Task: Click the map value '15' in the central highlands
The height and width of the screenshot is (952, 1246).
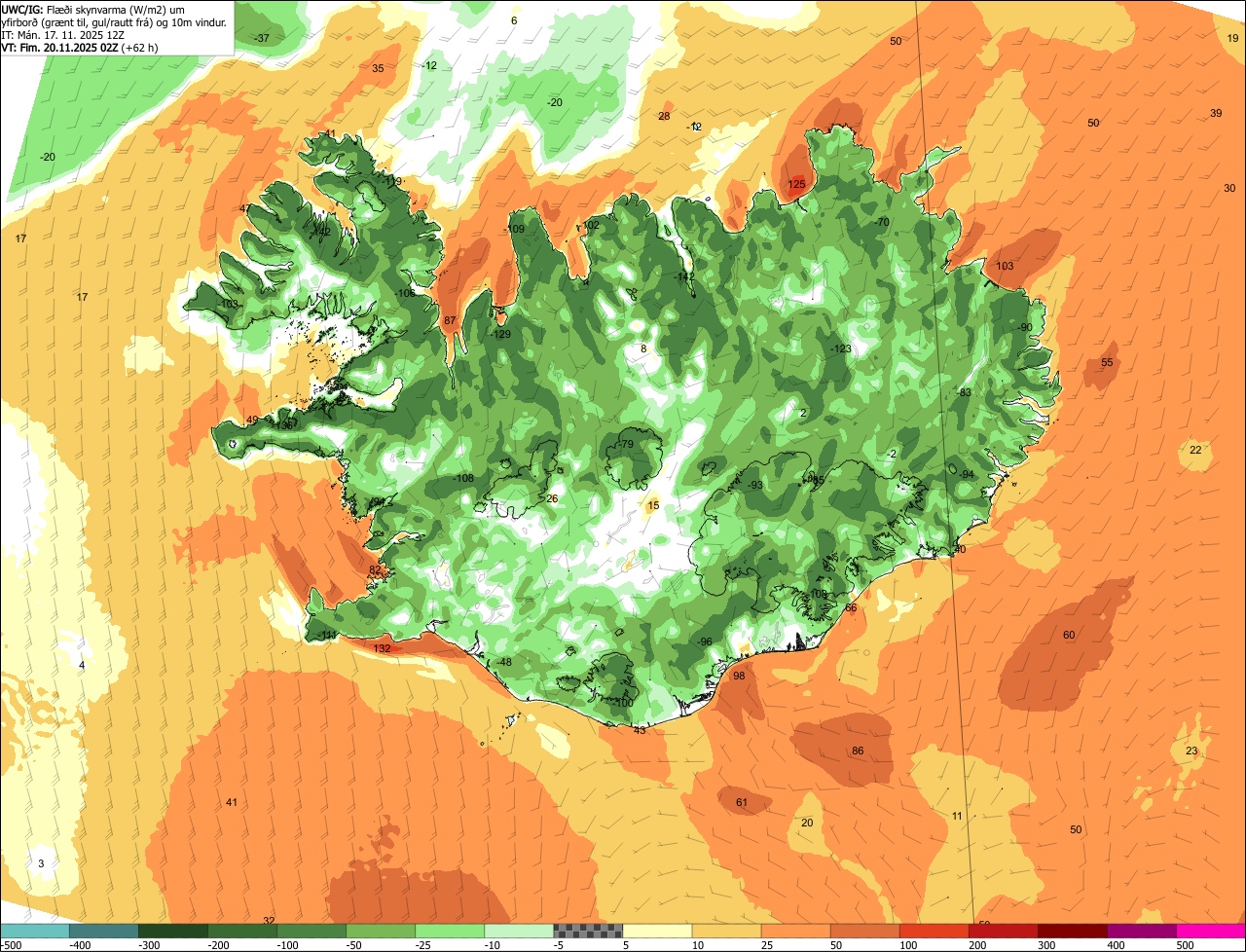Action: coord(653,505)
